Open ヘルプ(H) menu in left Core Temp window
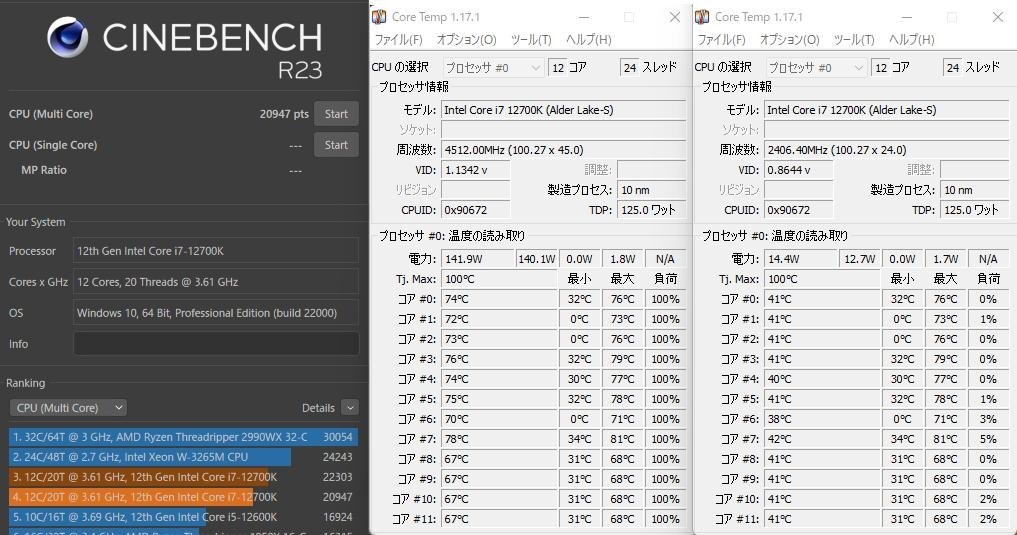 (588, 40)
